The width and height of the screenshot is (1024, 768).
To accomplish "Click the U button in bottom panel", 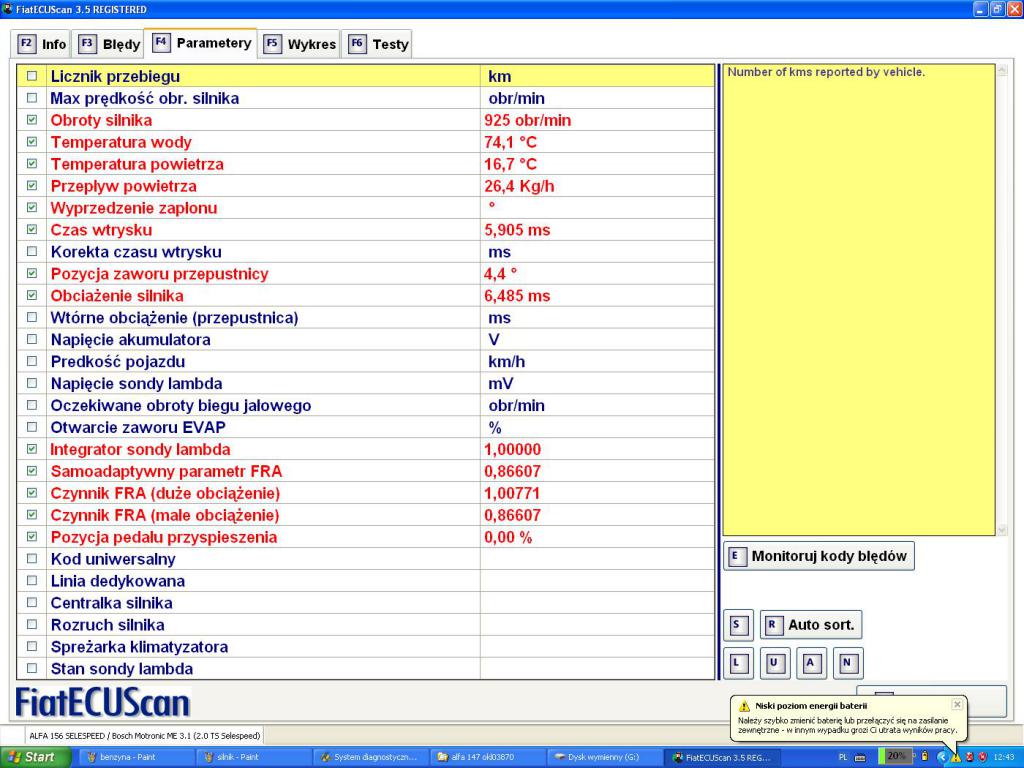I will [774, 662].
